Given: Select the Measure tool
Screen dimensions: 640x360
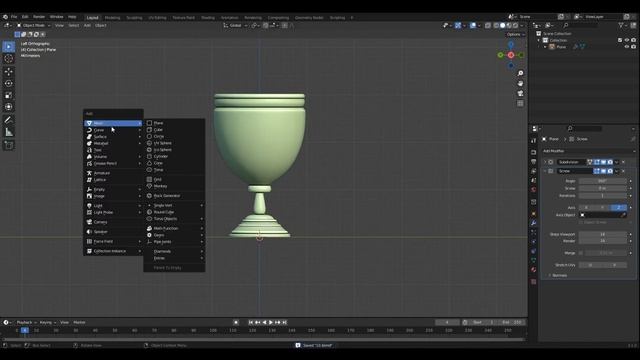Looking at the screenshot, I should point(9,132).
